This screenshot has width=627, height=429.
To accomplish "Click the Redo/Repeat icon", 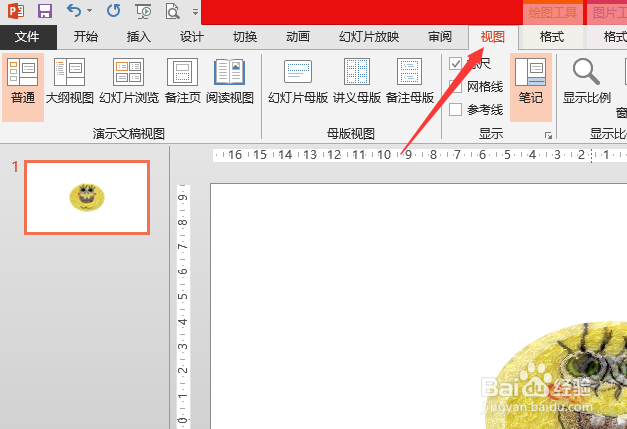I will [114, 11].
